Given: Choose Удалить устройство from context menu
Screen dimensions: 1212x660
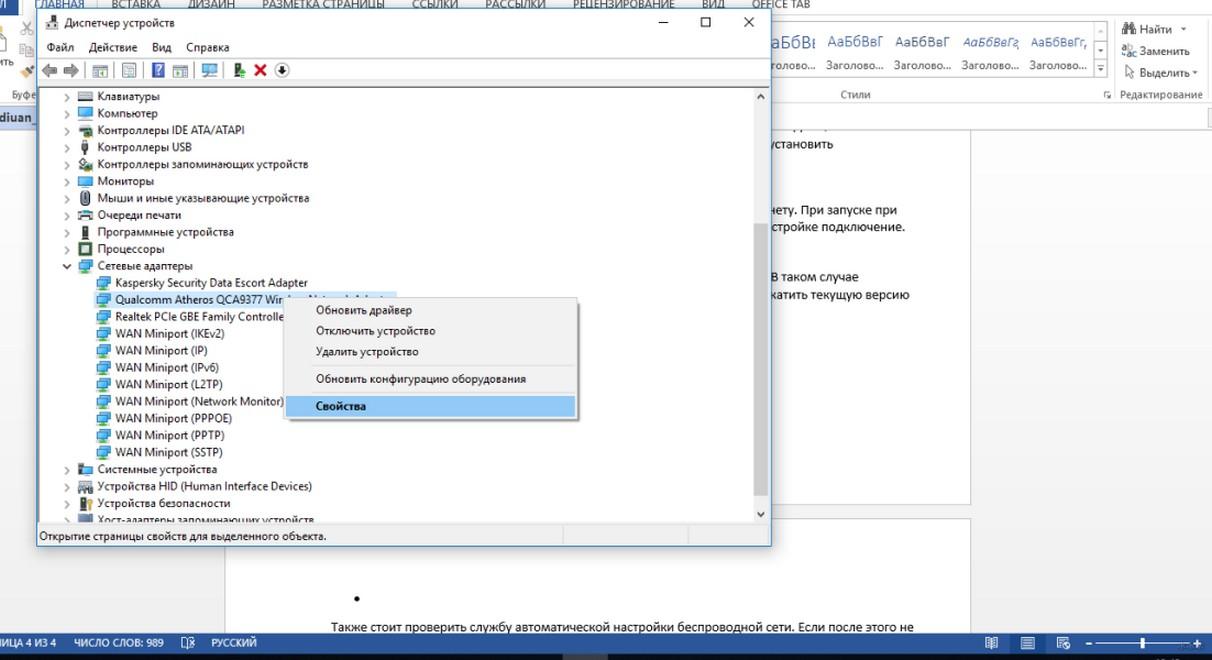Looking at the screenshot, I should click(x=431, y=352).
